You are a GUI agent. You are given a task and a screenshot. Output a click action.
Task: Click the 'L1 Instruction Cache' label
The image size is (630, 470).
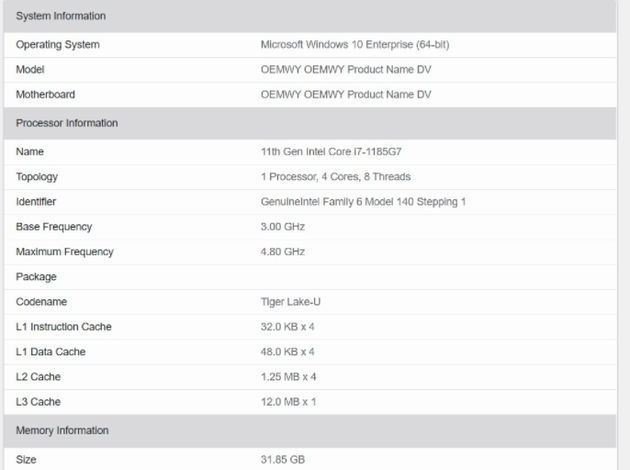pyautogui.click(x=63, y=327)
